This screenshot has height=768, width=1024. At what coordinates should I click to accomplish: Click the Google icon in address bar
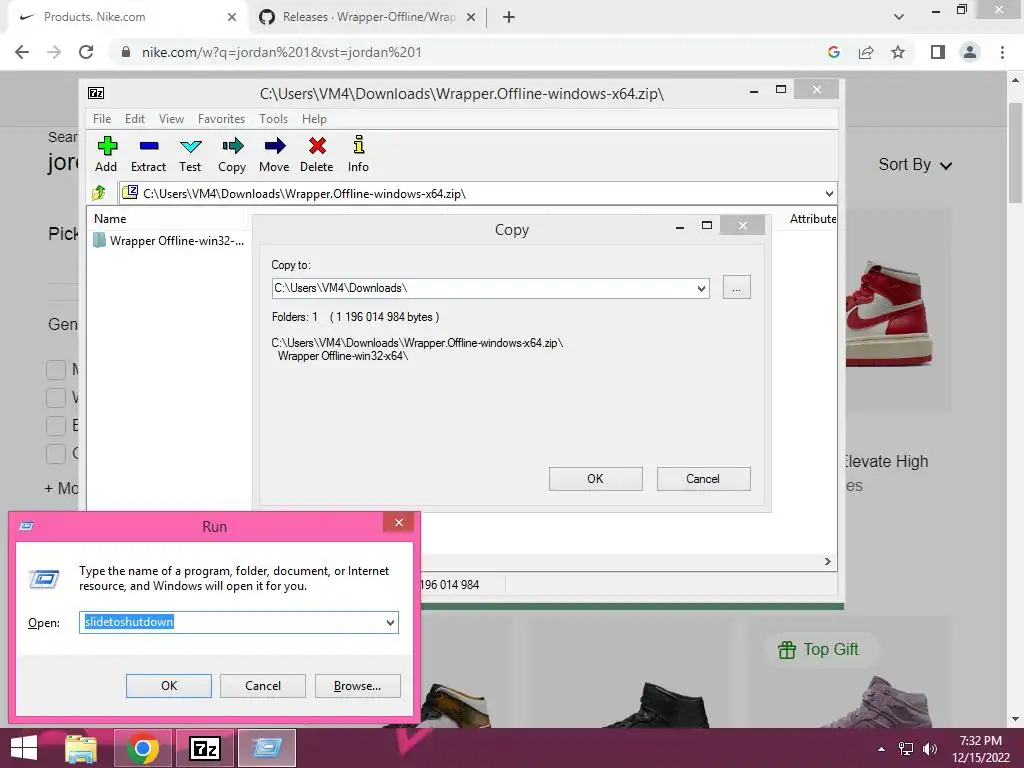(833, 52)
